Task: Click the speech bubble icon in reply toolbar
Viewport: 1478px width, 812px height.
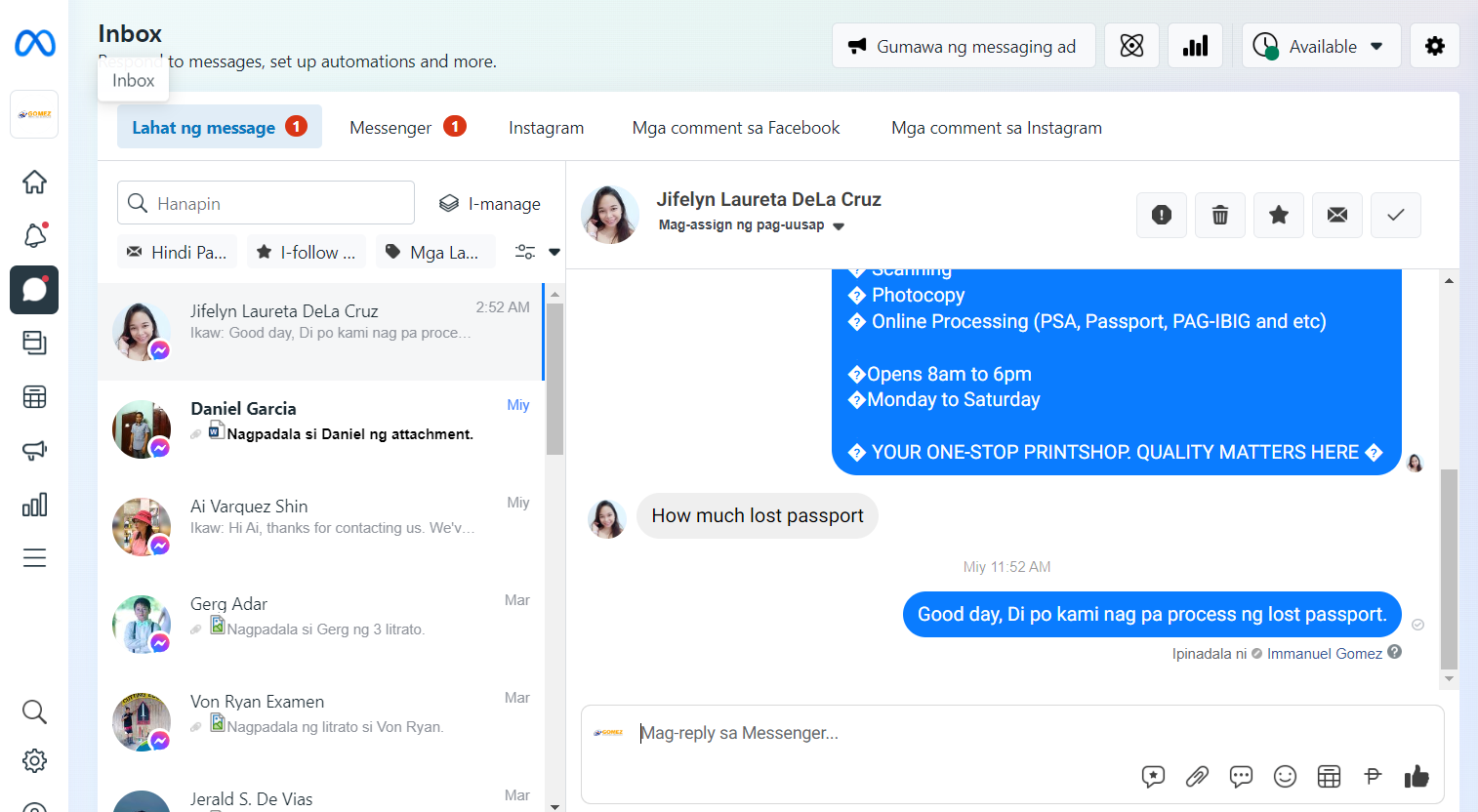Action: (x=1241, y=776)
